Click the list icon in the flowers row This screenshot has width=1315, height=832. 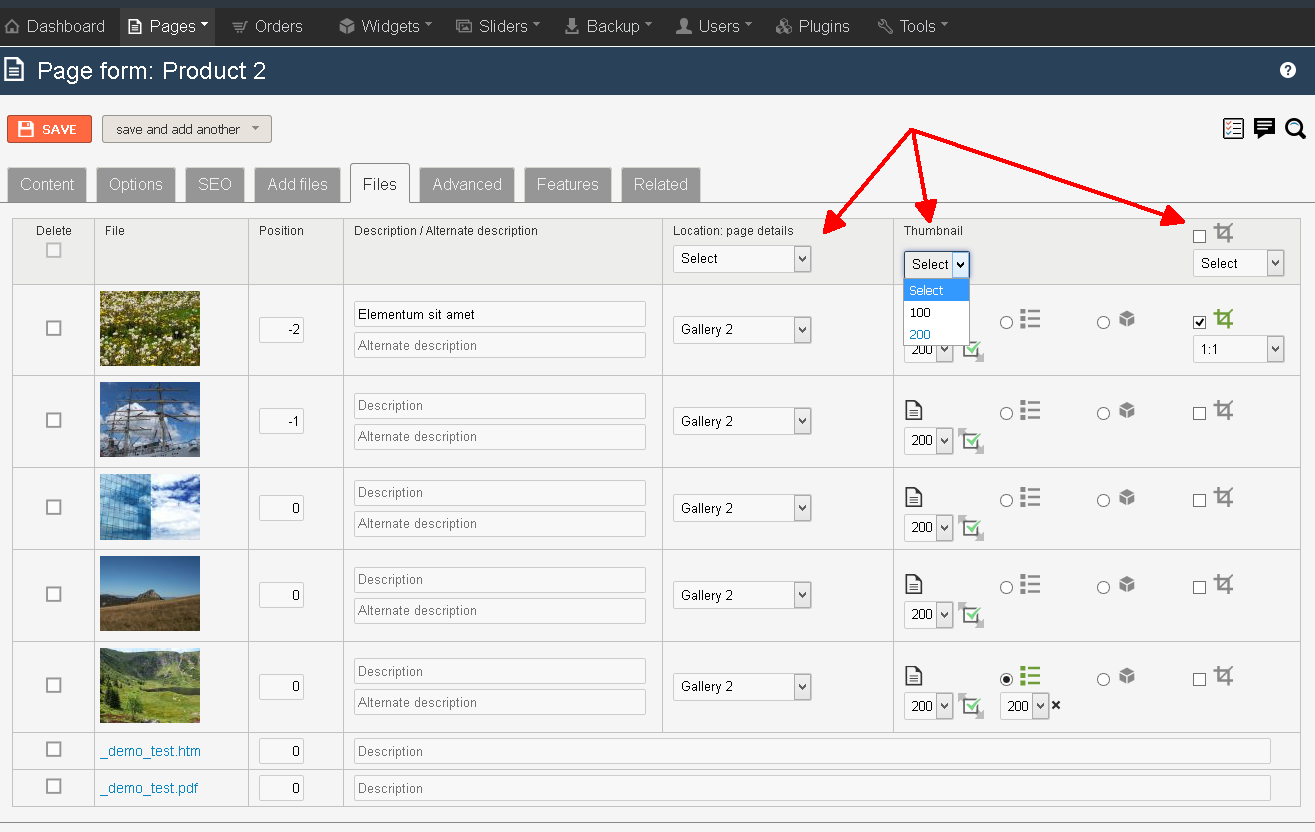pos(1030,319)
